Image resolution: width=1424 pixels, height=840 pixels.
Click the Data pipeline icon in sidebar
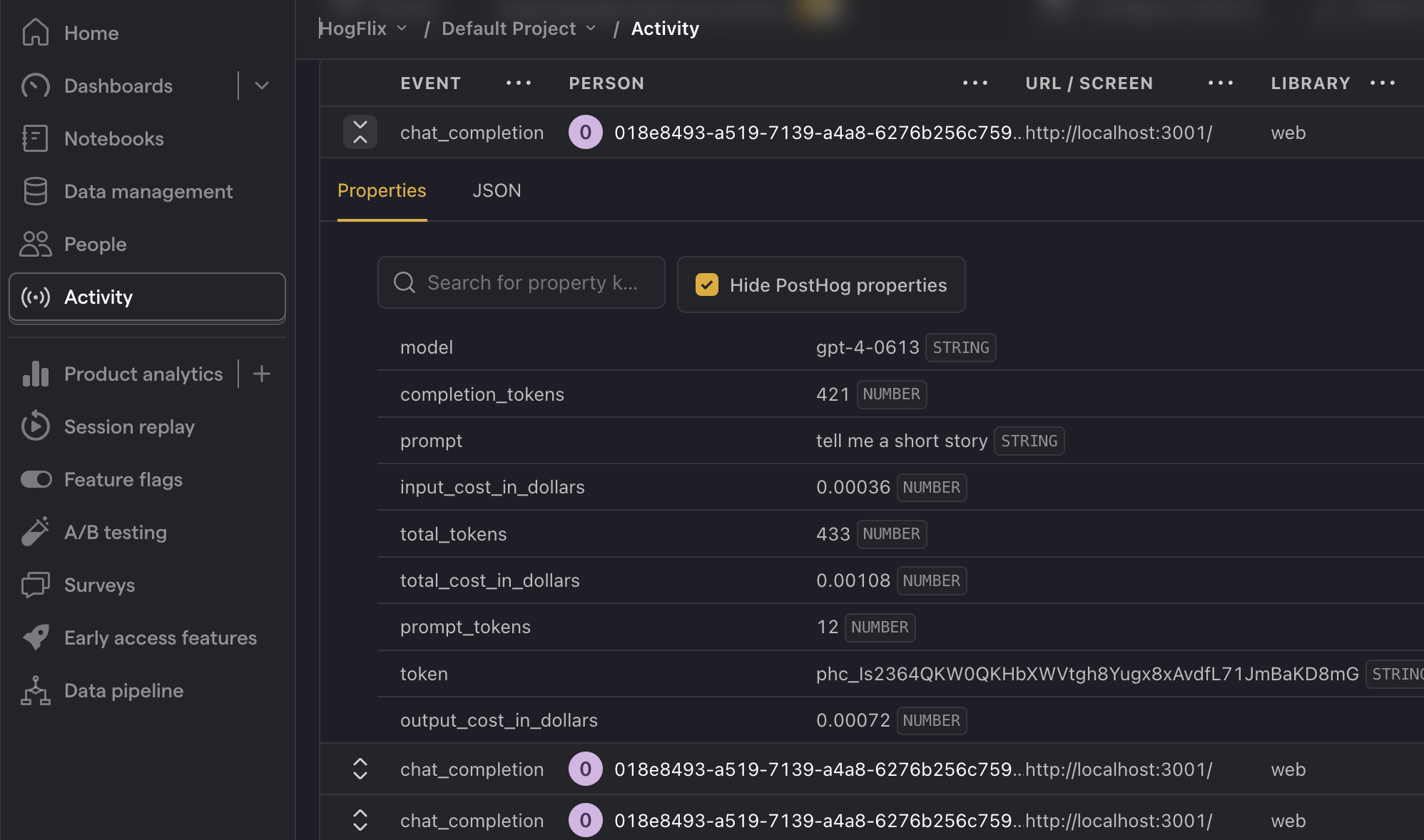coord(36,690)
